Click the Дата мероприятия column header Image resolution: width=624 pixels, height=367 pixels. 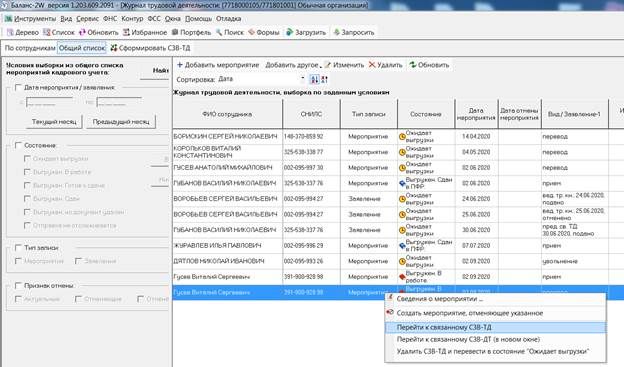[476, 114]
